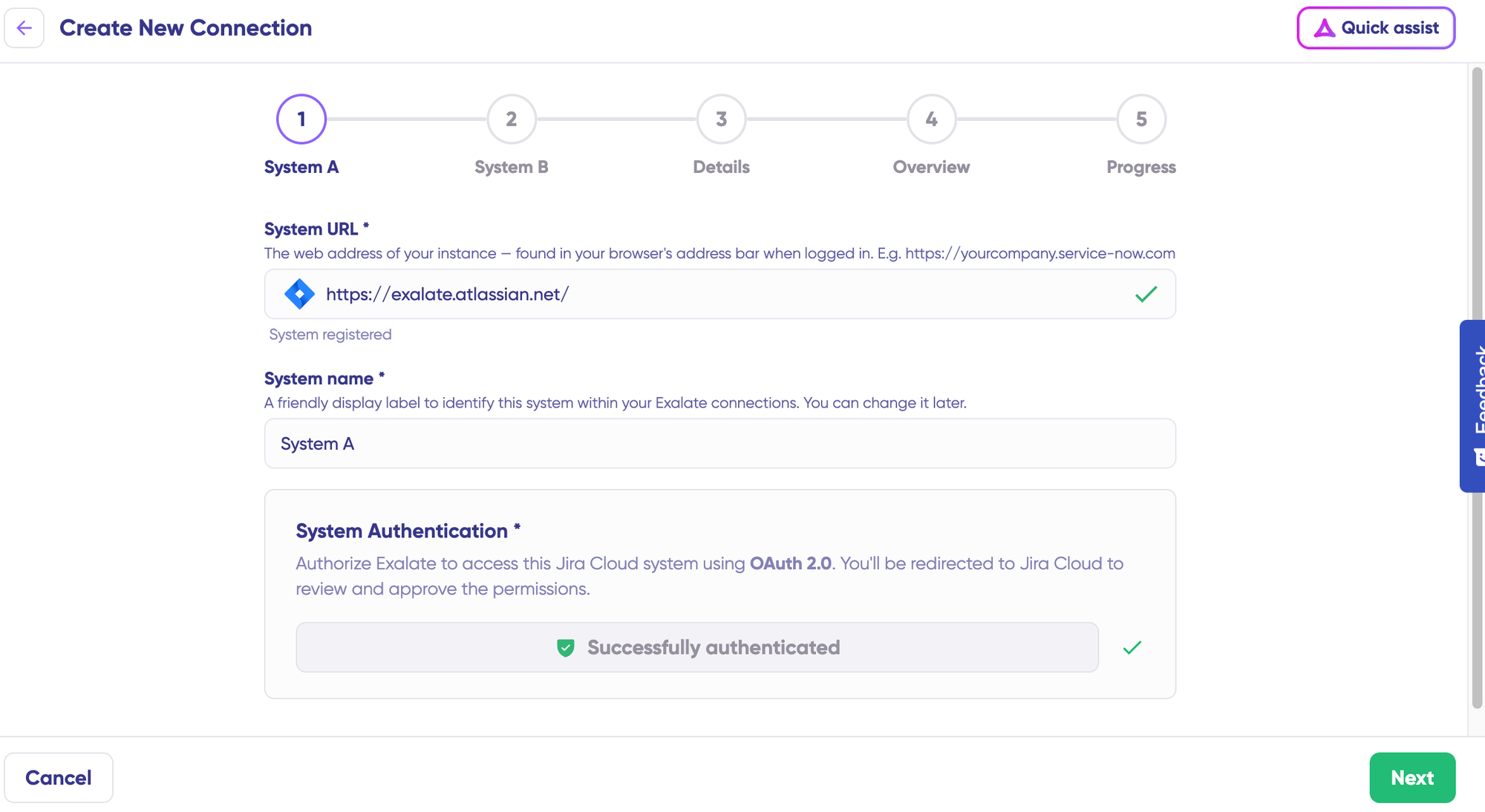Click the 'System Authentication' heading
The width and height of the screenshot is (1485, 812).
(x=408, y=531)
